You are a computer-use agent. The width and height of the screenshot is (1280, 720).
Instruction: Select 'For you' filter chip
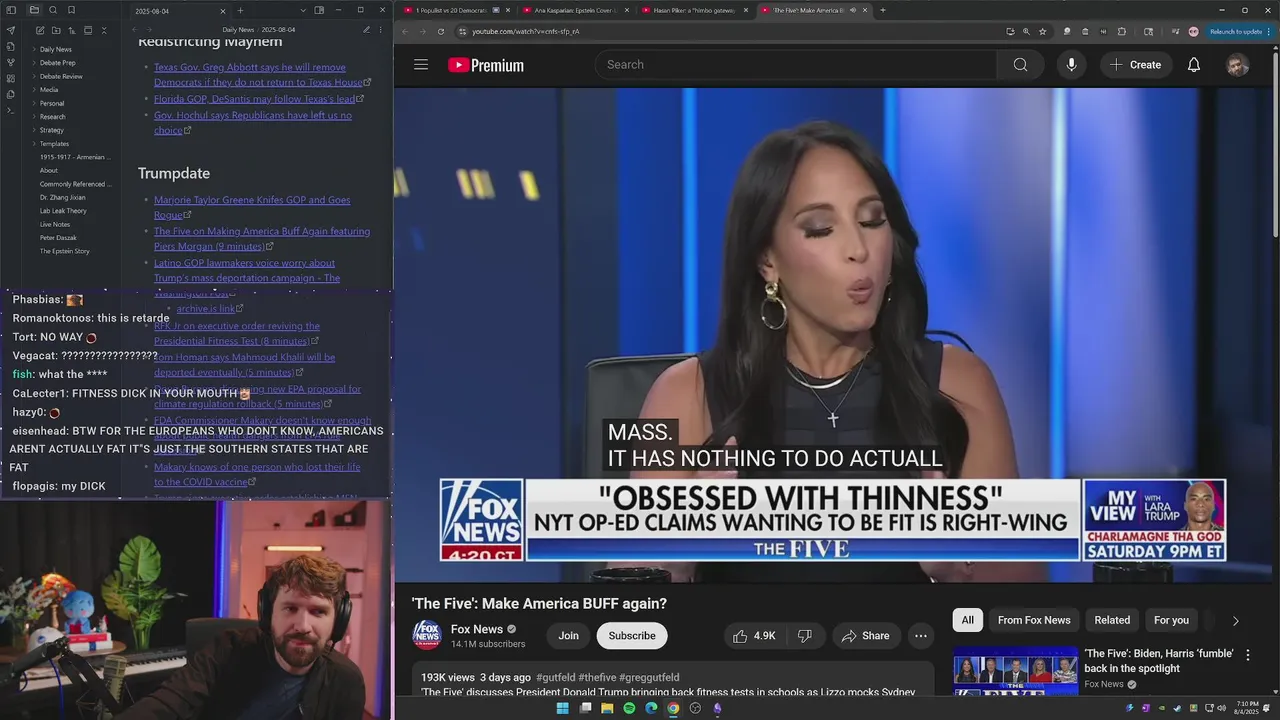[x=1171, y=620]
